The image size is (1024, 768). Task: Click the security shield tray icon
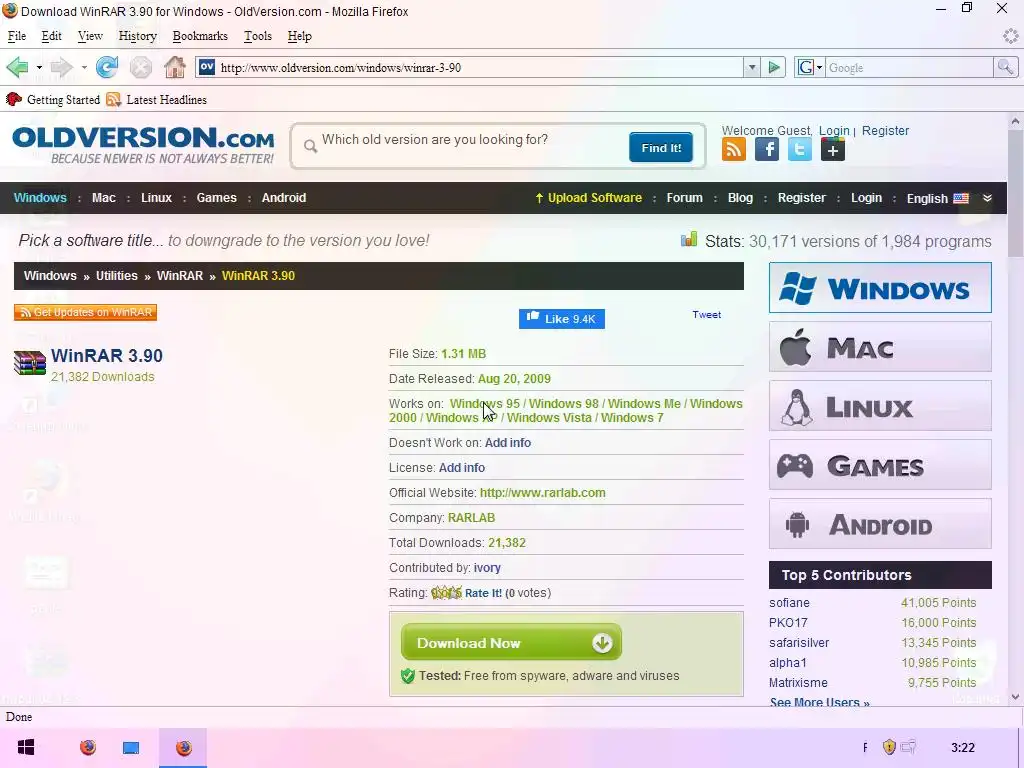(x=889, y=747)
